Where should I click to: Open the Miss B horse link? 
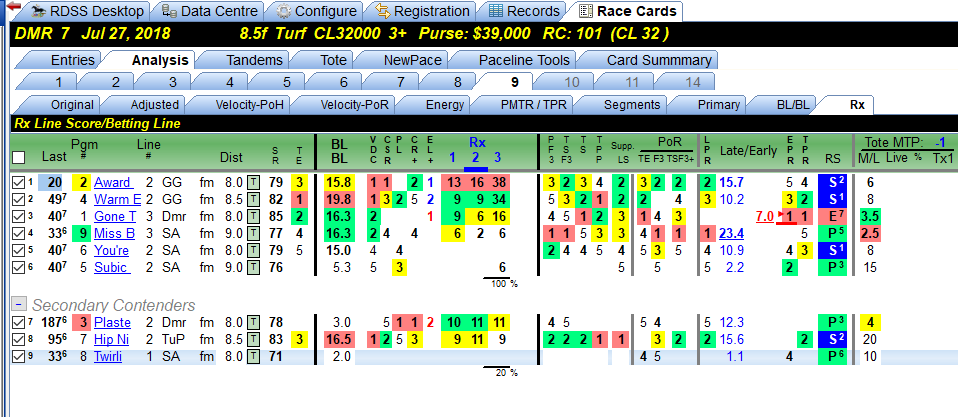click(x=114, y=233)
